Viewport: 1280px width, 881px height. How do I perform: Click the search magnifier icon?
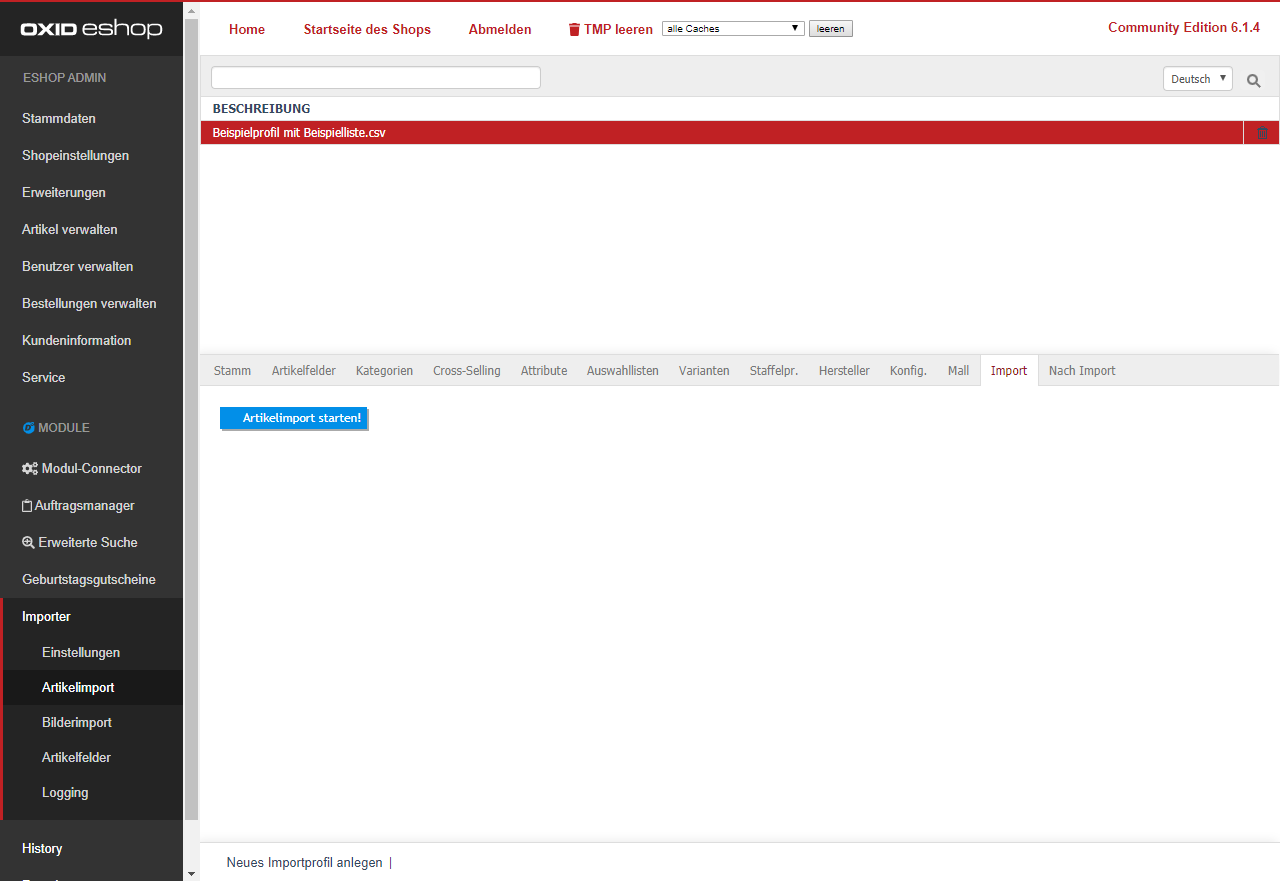coord(1253,80)
